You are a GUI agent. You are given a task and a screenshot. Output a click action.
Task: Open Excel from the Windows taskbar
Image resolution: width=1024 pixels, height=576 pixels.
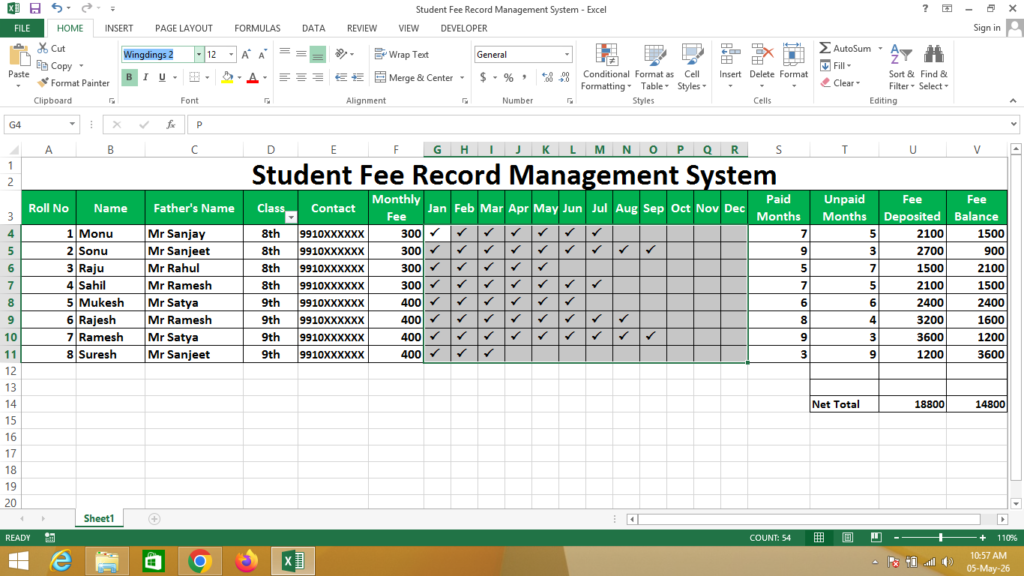(x=293, y=561)
